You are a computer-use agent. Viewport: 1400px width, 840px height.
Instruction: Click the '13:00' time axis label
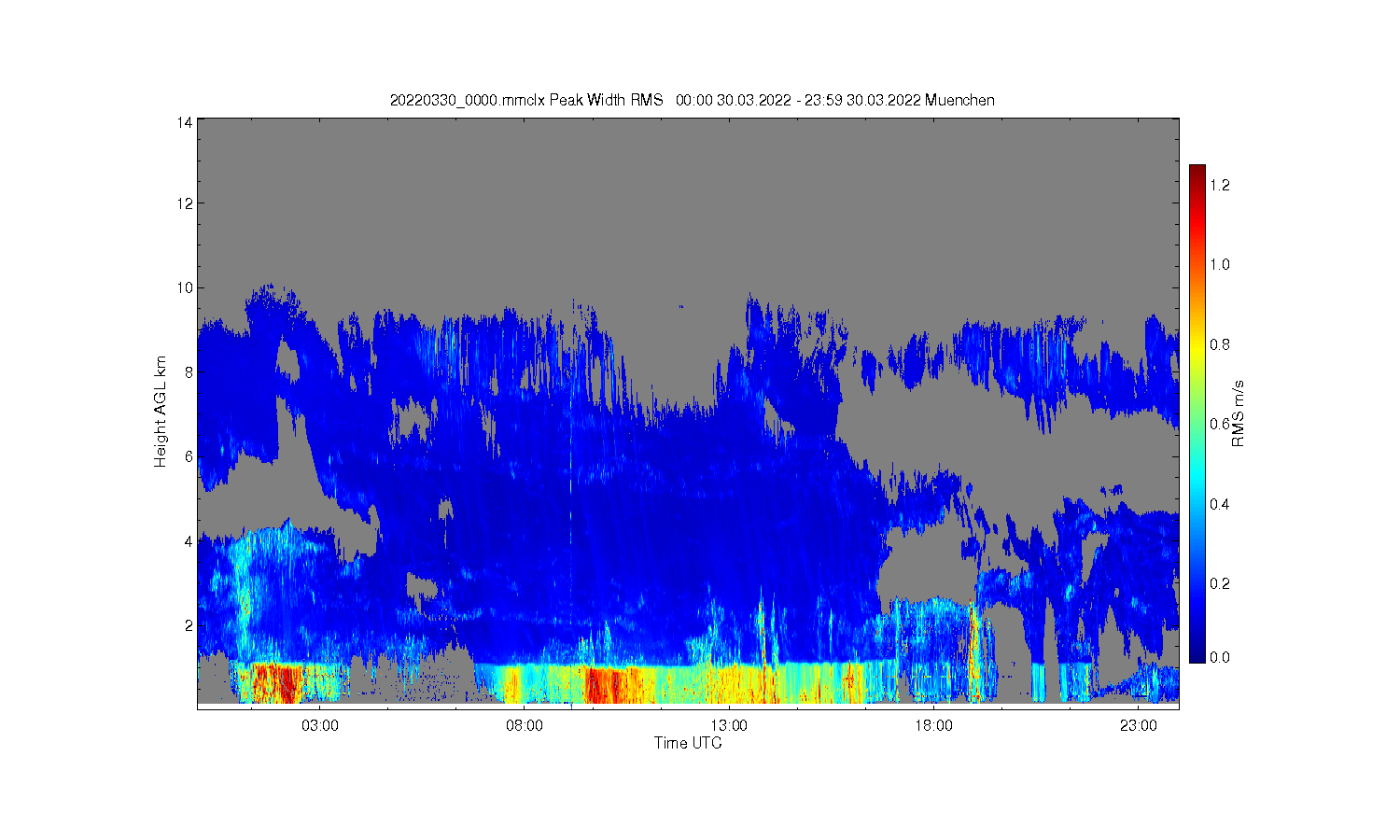(x=729, y=726)
